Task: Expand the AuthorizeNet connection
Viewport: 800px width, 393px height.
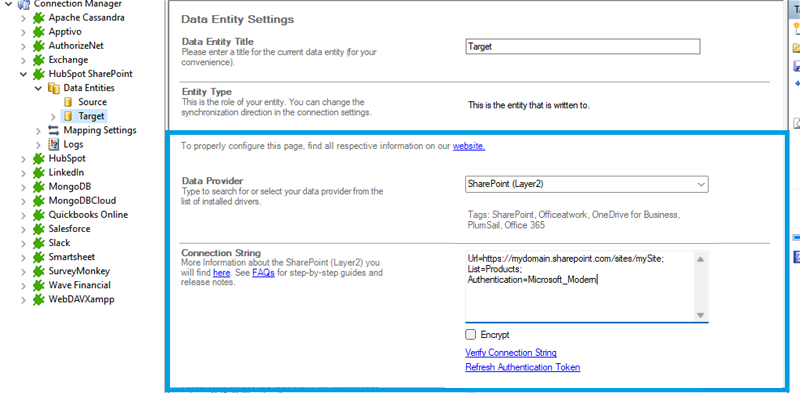Action: coord(23,46)
